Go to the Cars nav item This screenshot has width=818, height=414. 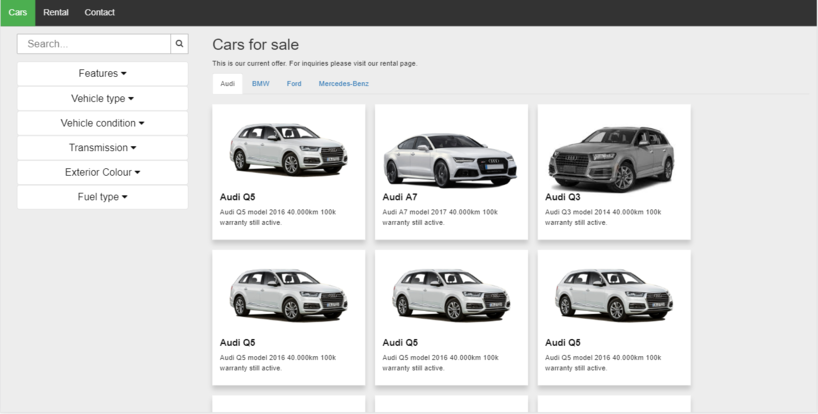(18, 13)
